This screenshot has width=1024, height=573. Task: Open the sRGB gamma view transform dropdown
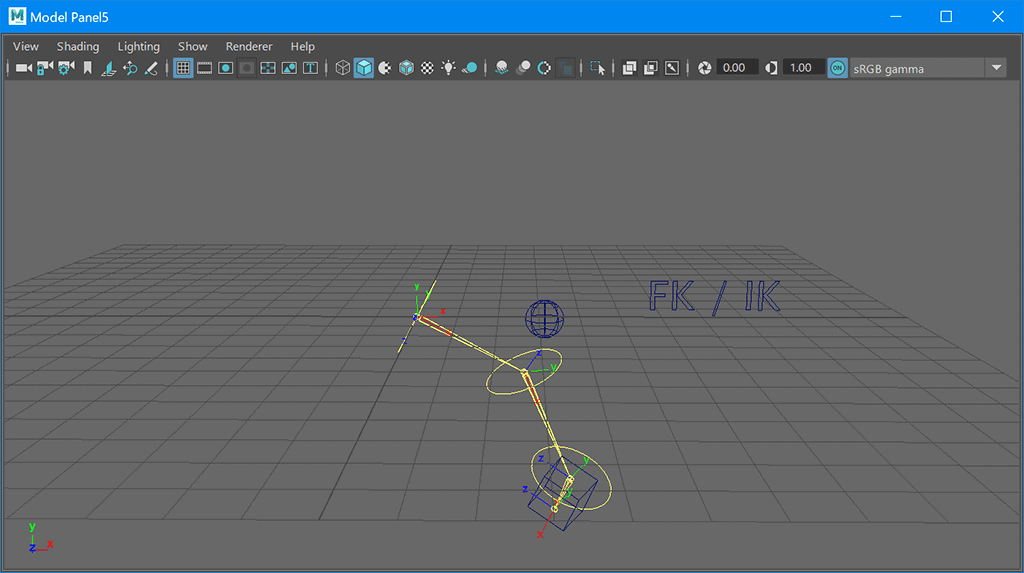(x=995, y=68)
